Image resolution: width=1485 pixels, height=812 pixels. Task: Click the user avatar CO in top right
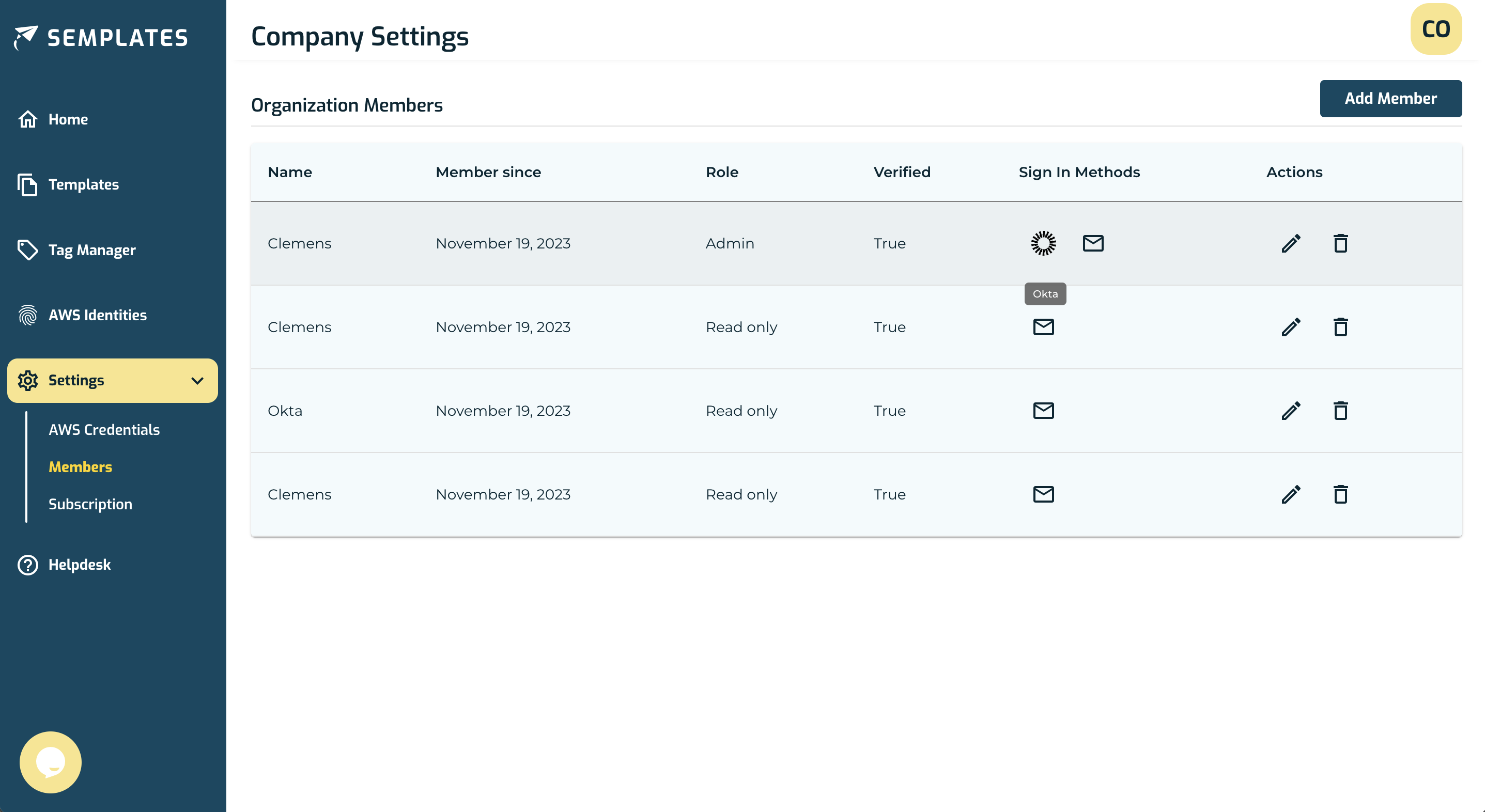(x=1436, y=30)
